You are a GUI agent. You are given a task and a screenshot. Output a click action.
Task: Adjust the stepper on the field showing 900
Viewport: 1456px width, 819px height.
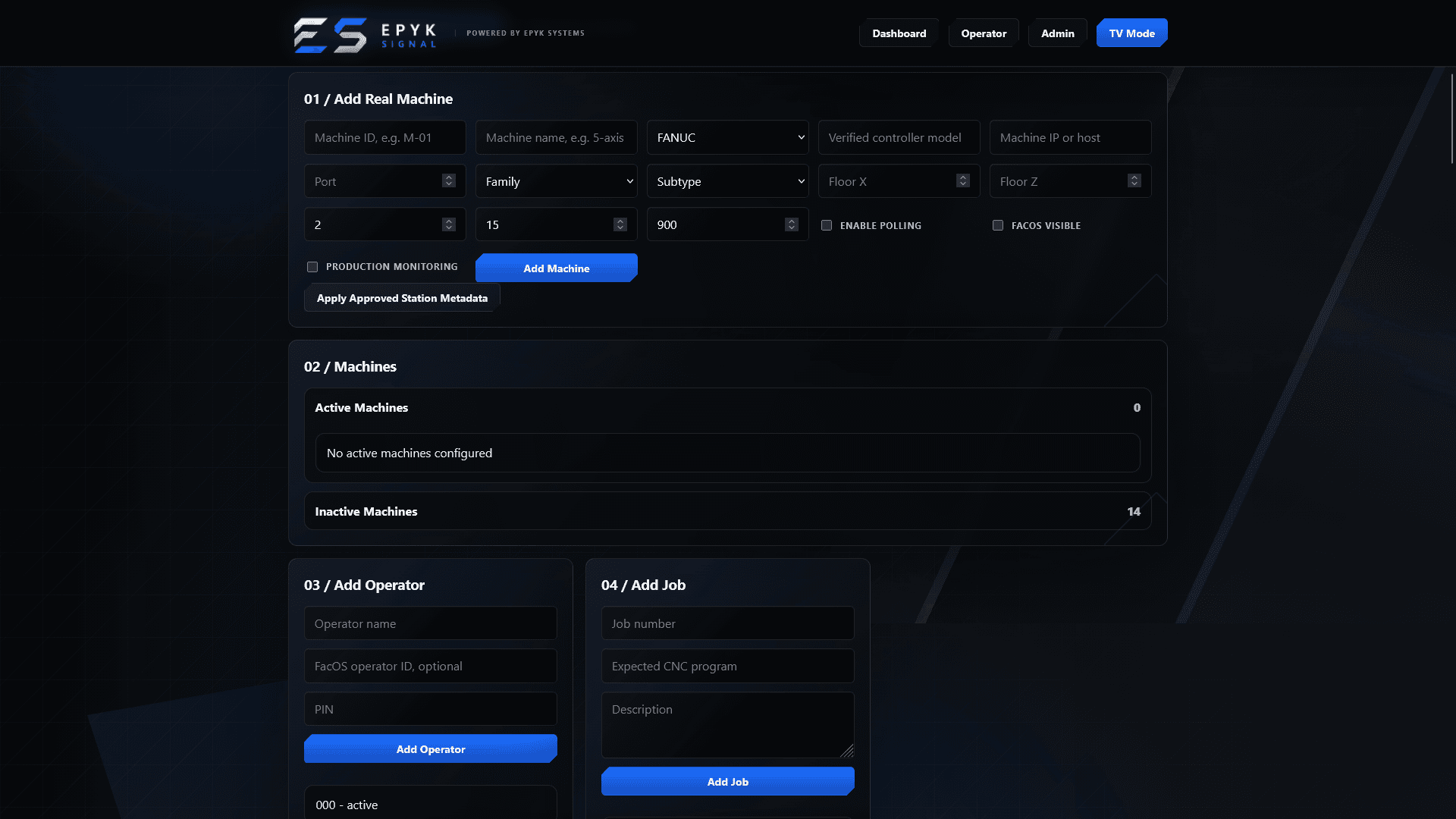(792, 224)
